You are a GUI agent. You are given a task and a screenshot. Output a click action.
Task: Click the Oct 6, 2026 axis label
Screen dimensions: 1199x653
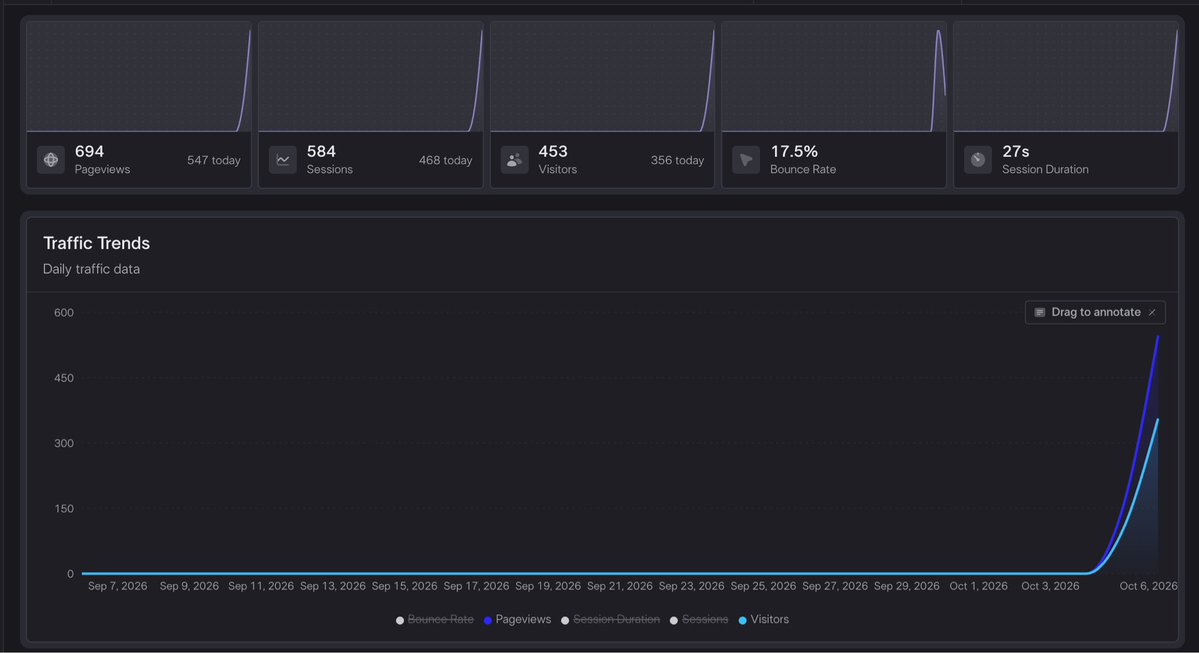(1149, 586)
